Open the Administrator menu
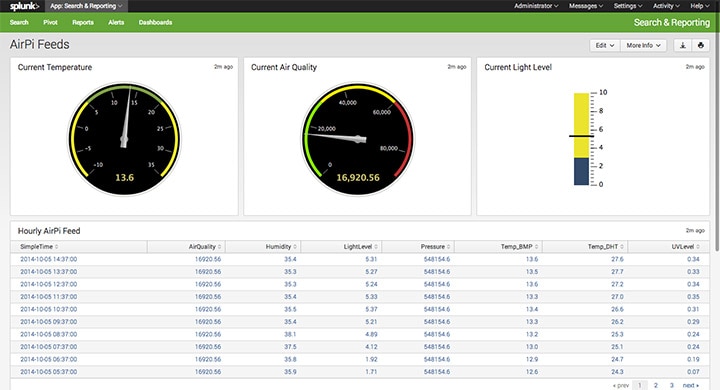 click(536, 6)
